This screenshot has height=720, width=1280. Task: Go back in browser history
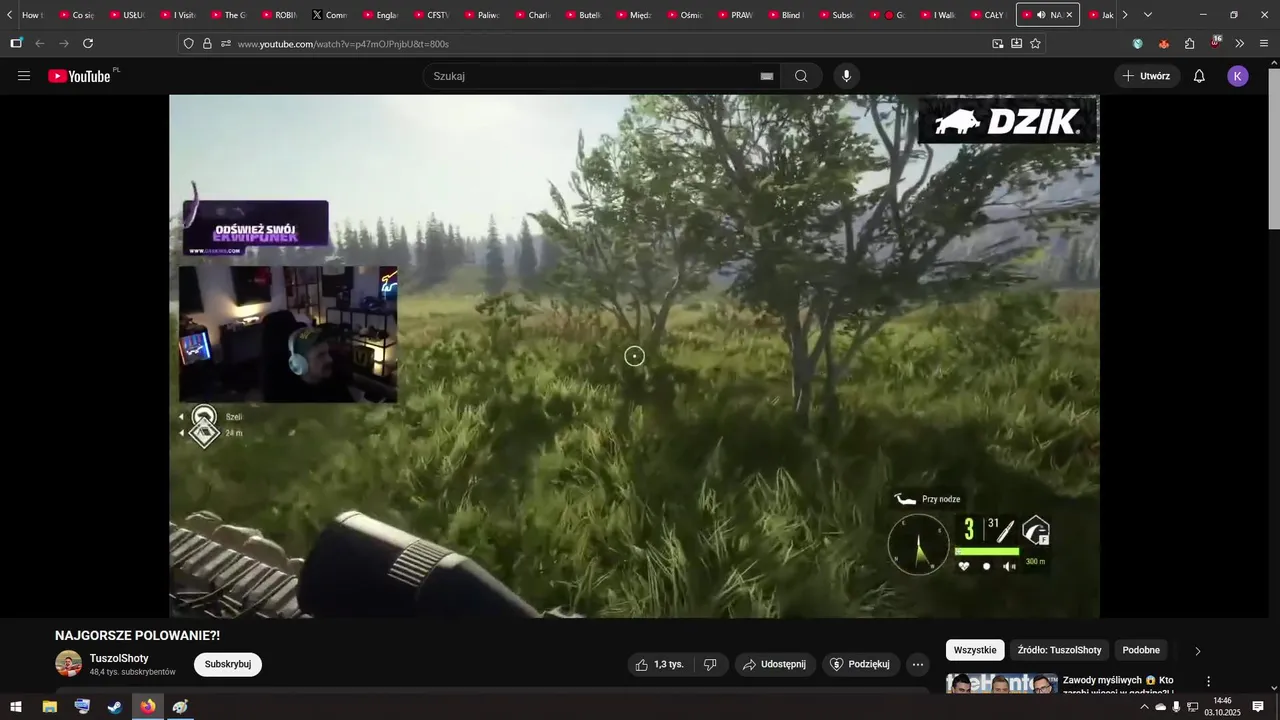pos(40,44)
